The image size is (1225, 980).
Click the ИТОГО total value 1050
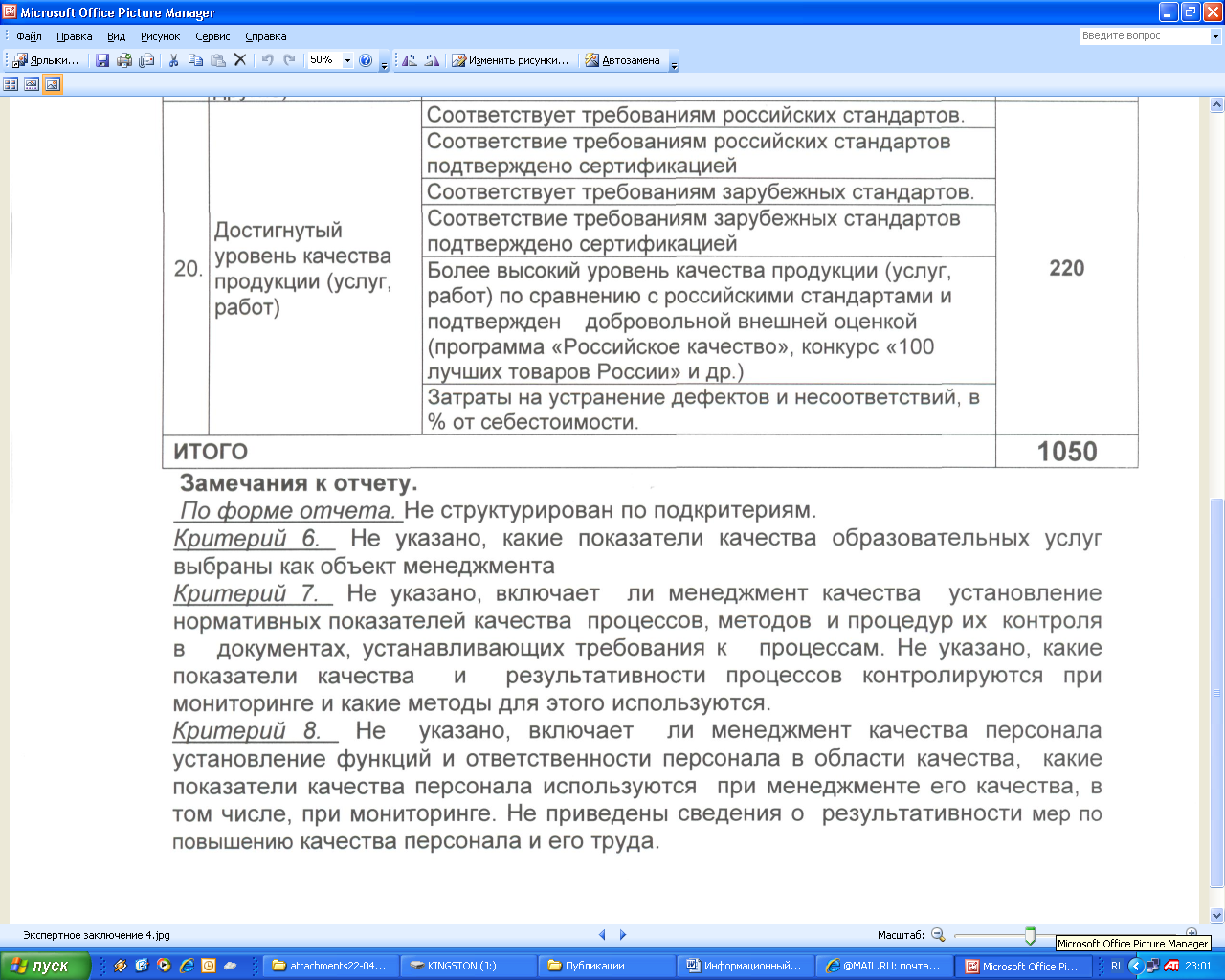(1067, 452)
